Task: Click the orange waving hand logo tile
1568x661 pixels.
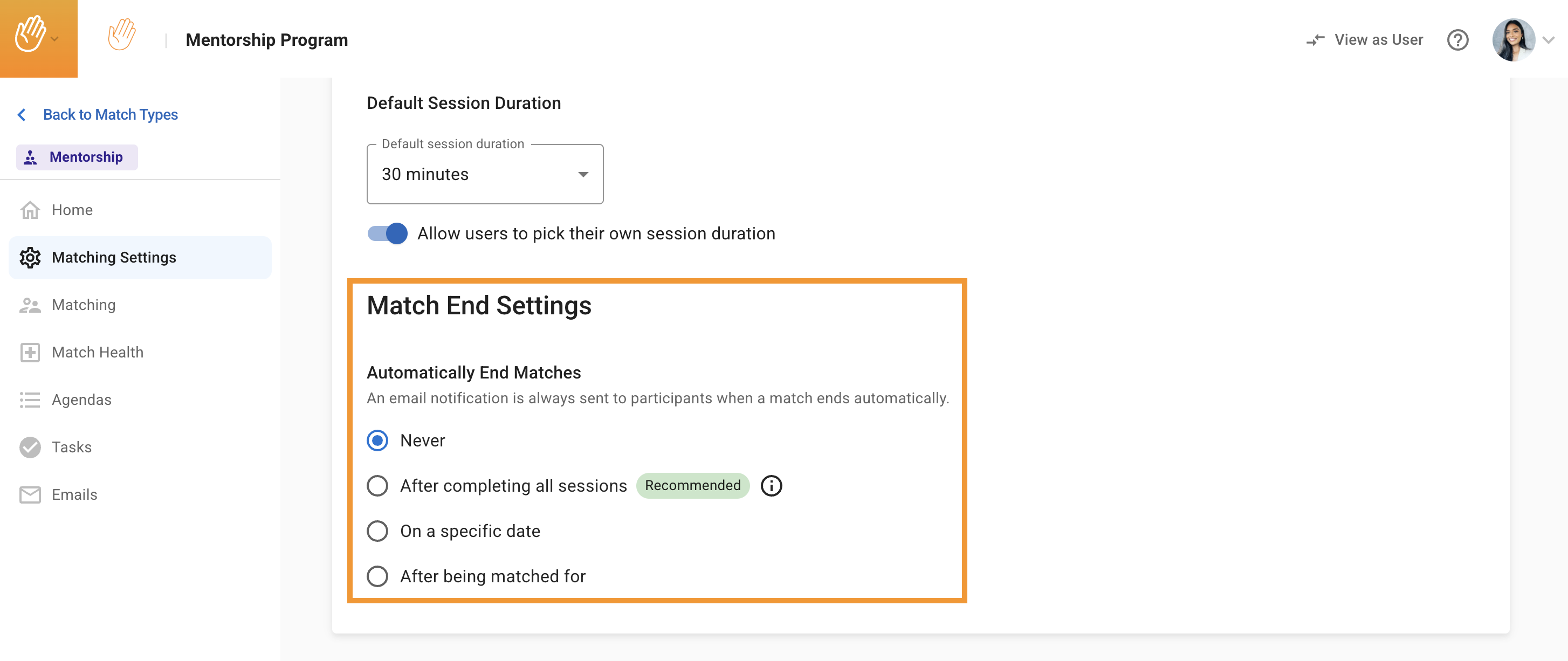Action: 30,35
